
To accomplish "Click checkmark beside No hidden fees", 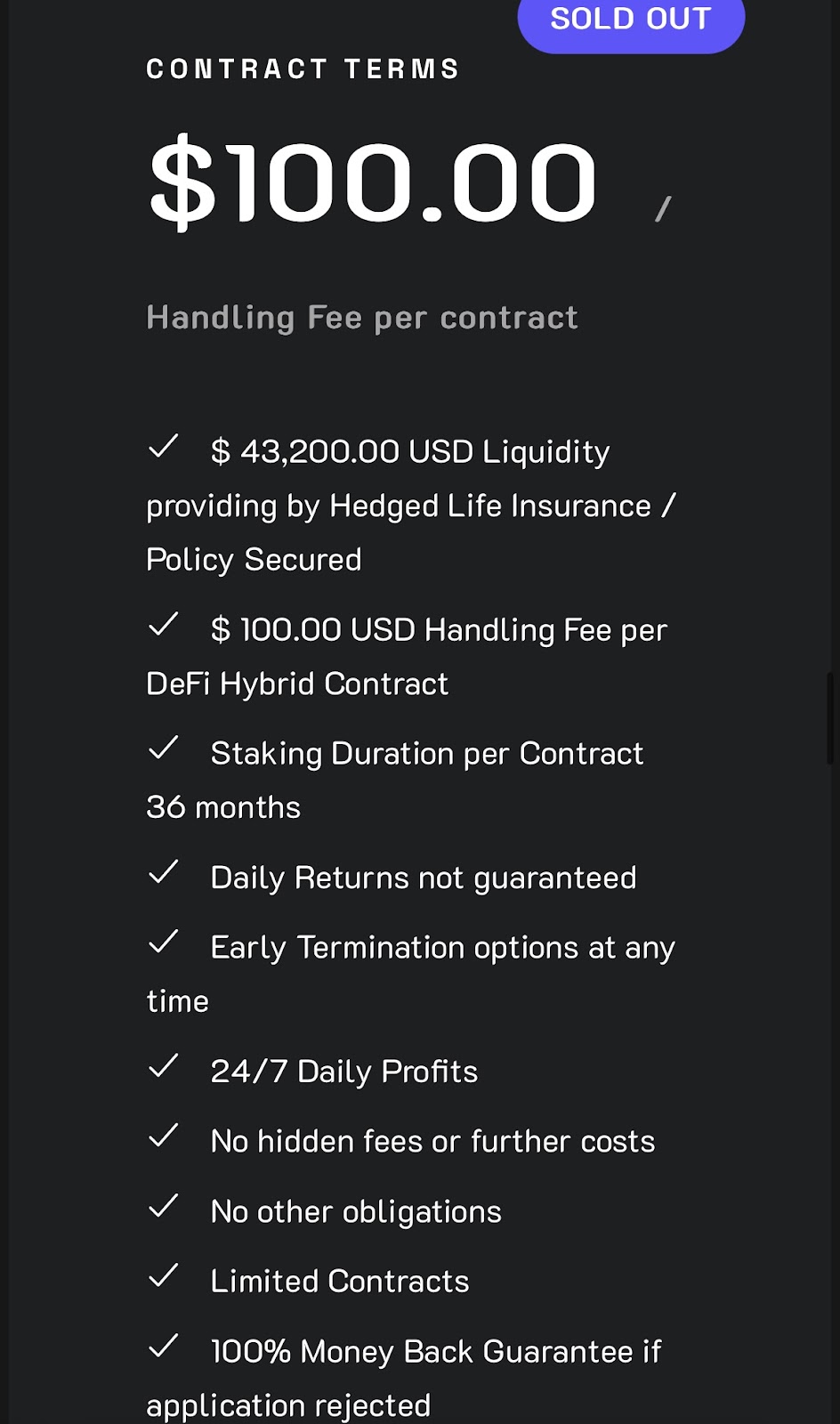I will (x=164, y=1136).
